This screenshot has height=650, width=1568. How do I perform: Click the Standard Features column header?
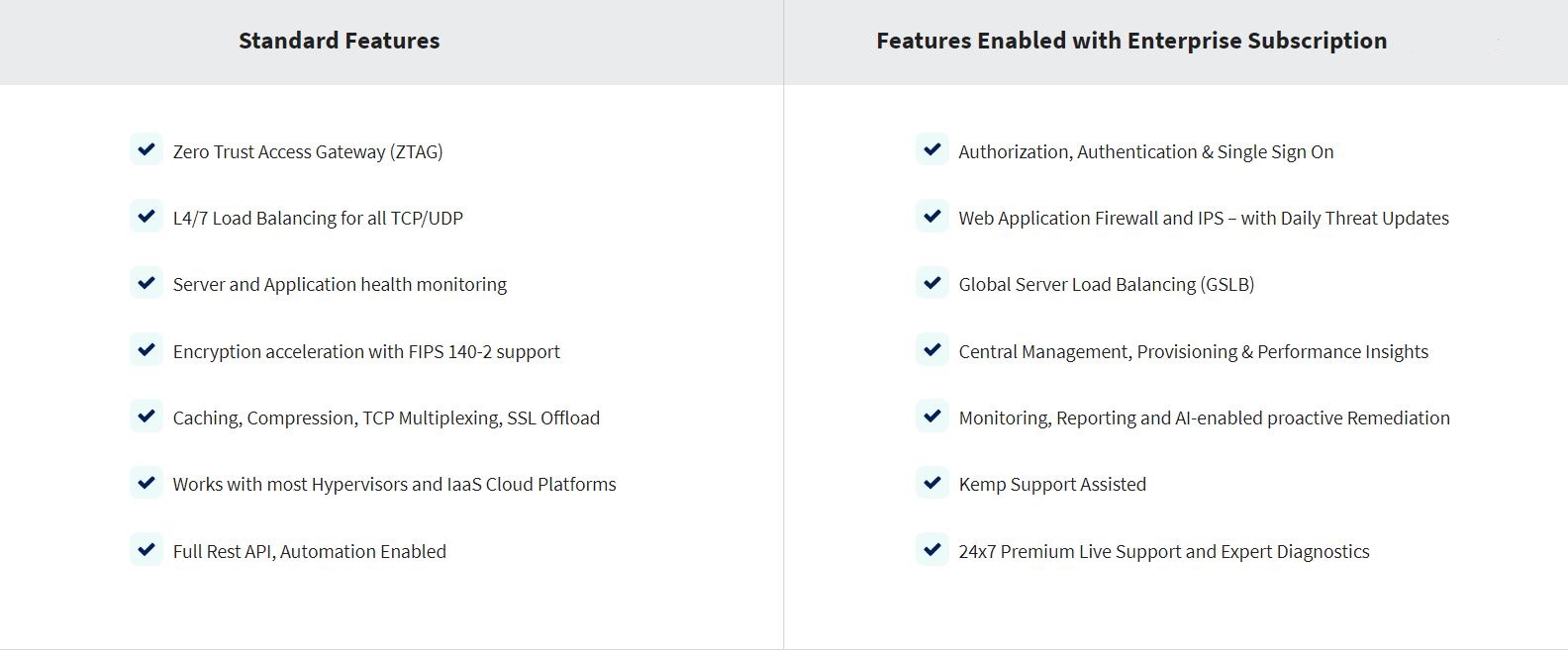[x=340, y=41]
